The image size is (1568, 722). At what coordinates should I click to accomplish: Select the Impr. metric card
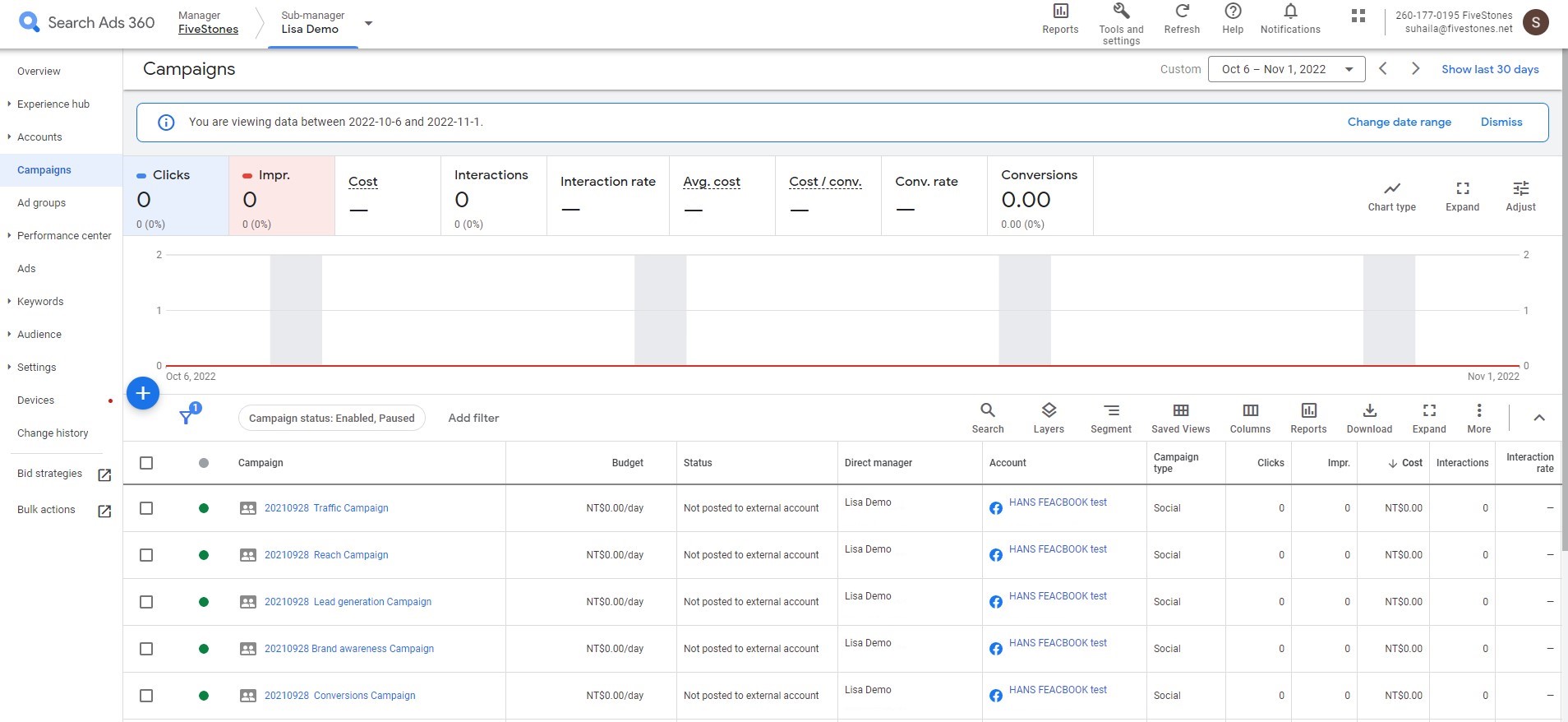282,197
